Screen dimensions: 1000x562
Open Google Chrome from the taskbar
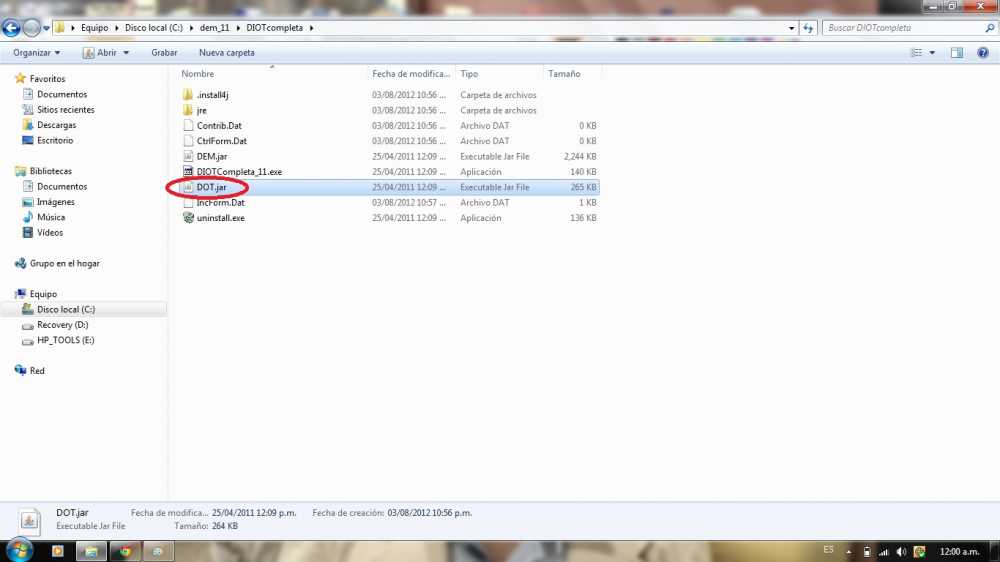125,551
